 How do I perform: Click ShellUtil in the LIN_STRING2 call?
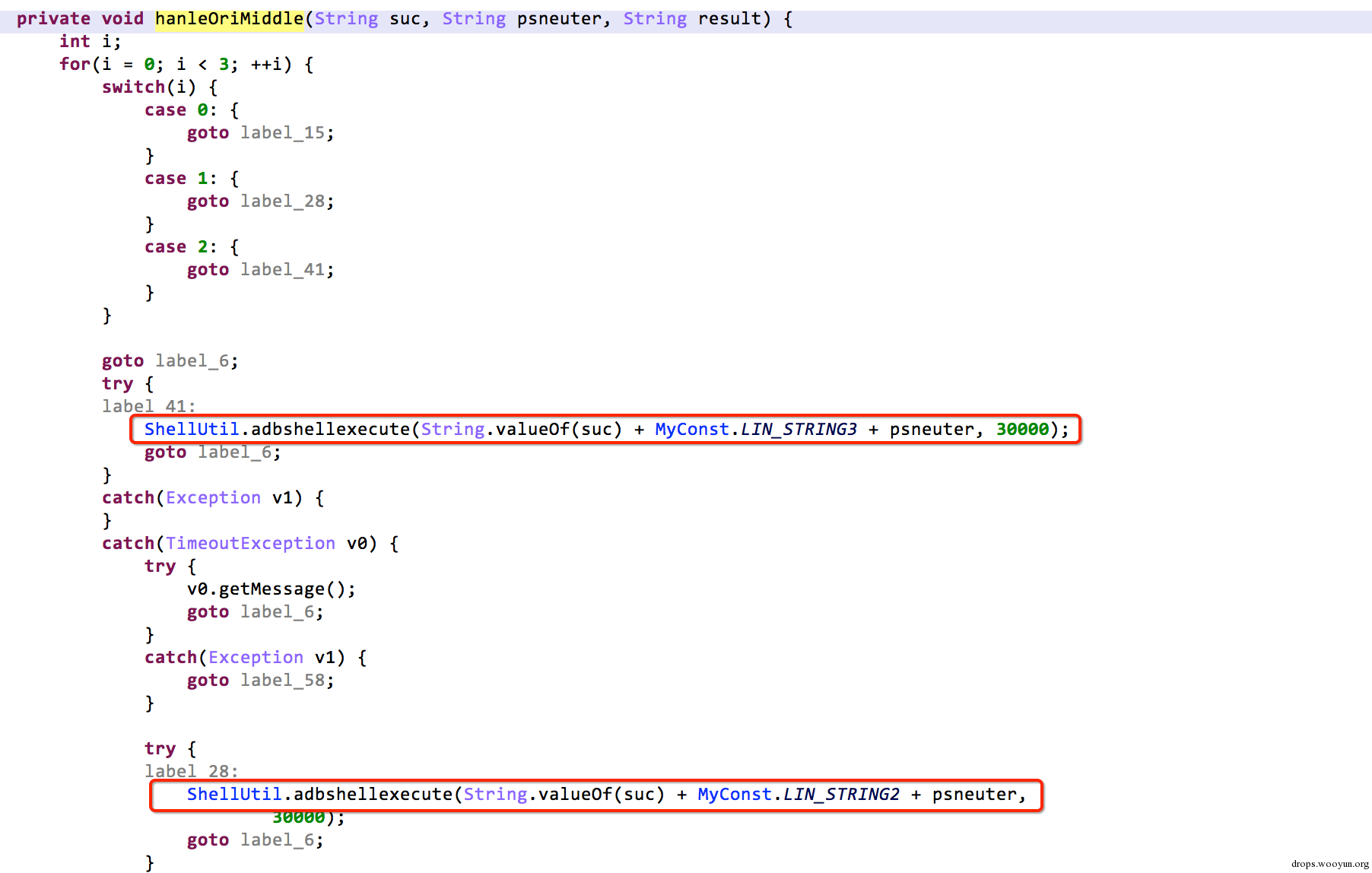click(234, 795)
